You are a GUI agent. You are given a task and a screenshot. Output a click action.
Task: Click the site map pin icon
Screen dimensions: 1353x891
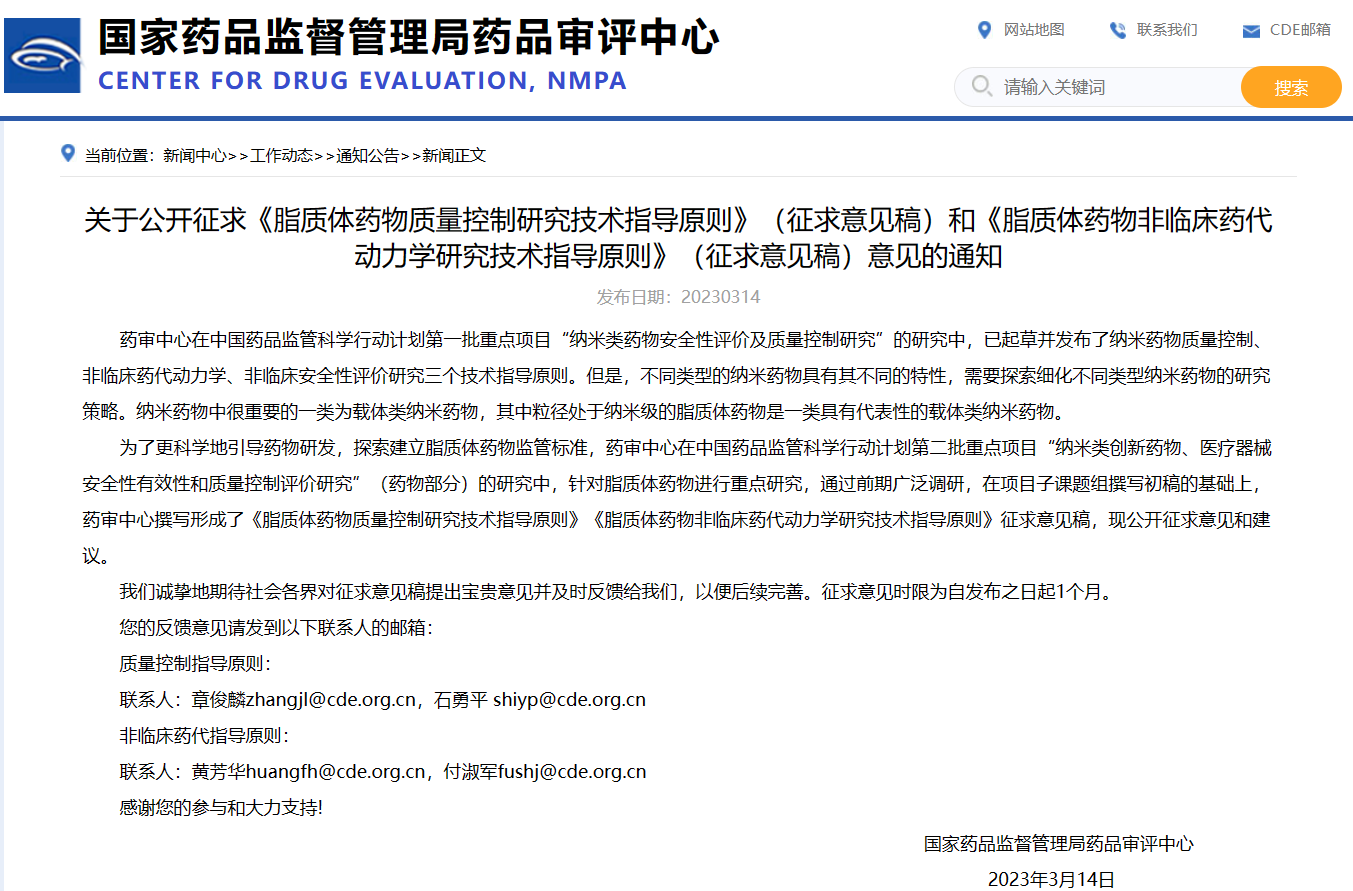tap(984, 30)
